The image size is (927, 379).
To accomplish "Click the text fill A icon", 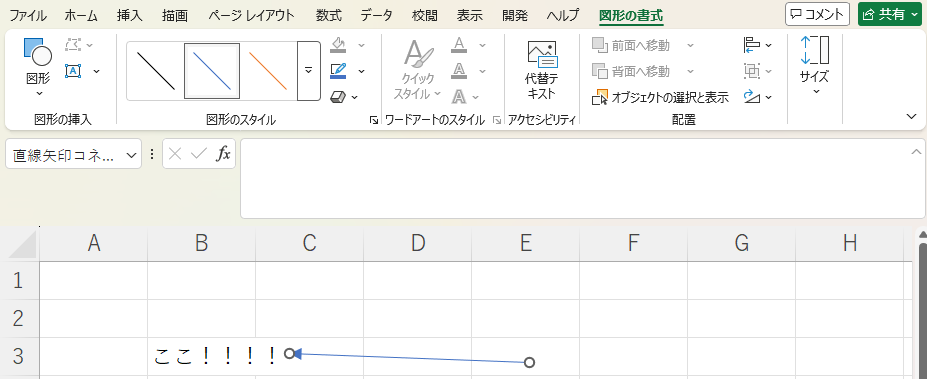I will pos(459,45).
